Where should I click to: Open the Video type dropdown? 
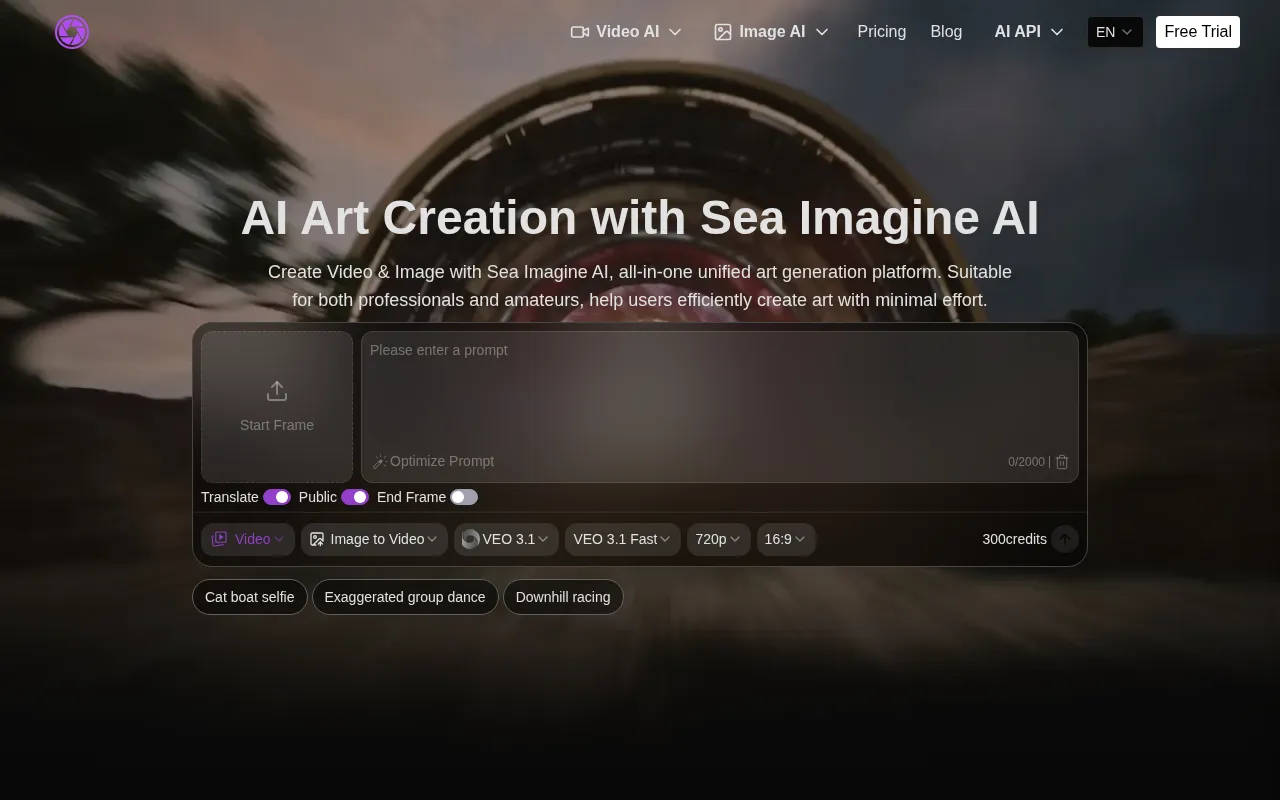coord(248,539)
